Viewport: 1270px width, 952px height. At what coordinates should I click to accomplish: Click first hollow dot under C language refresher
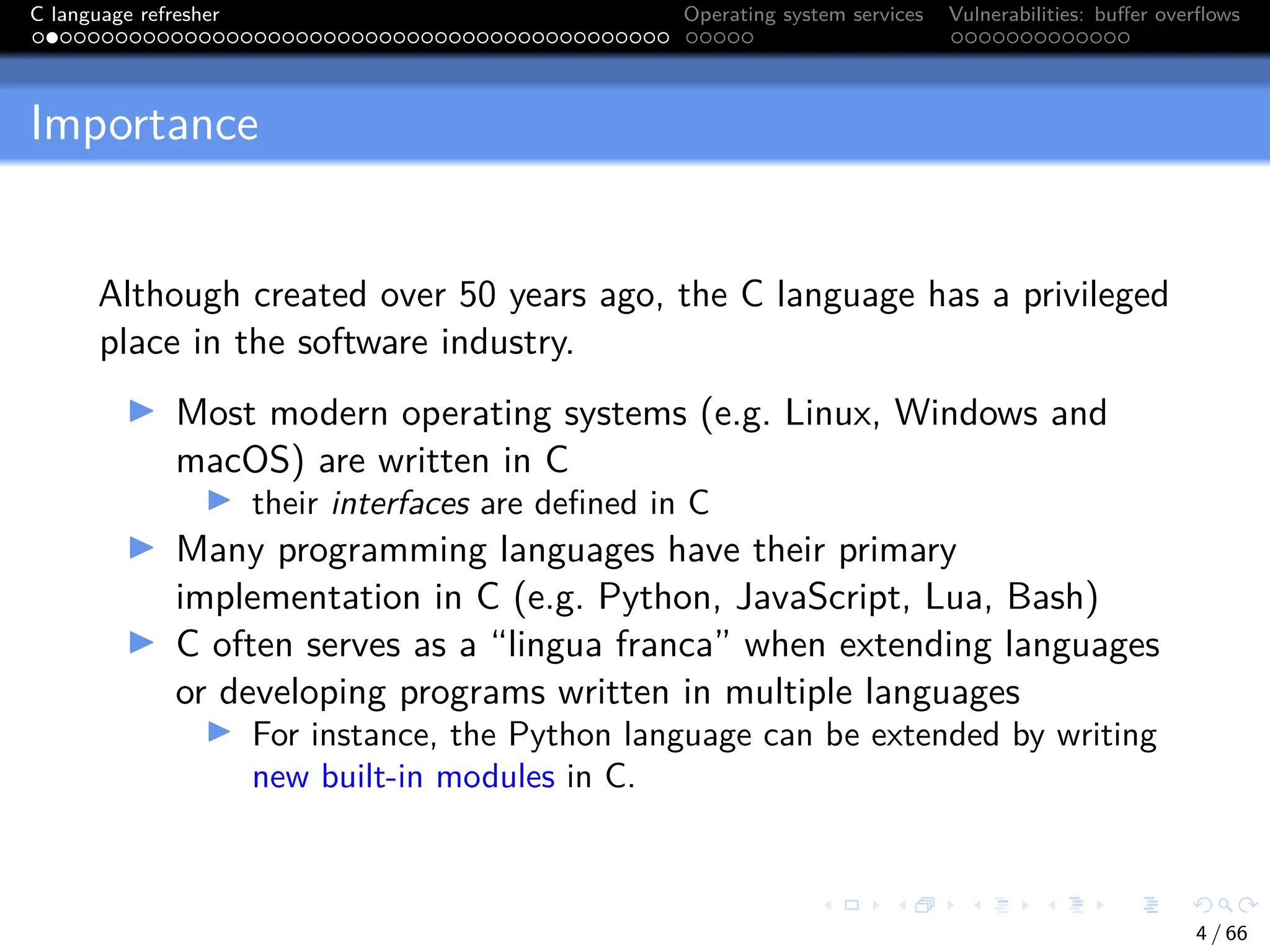pyautogui.click(x=38, y=38)
